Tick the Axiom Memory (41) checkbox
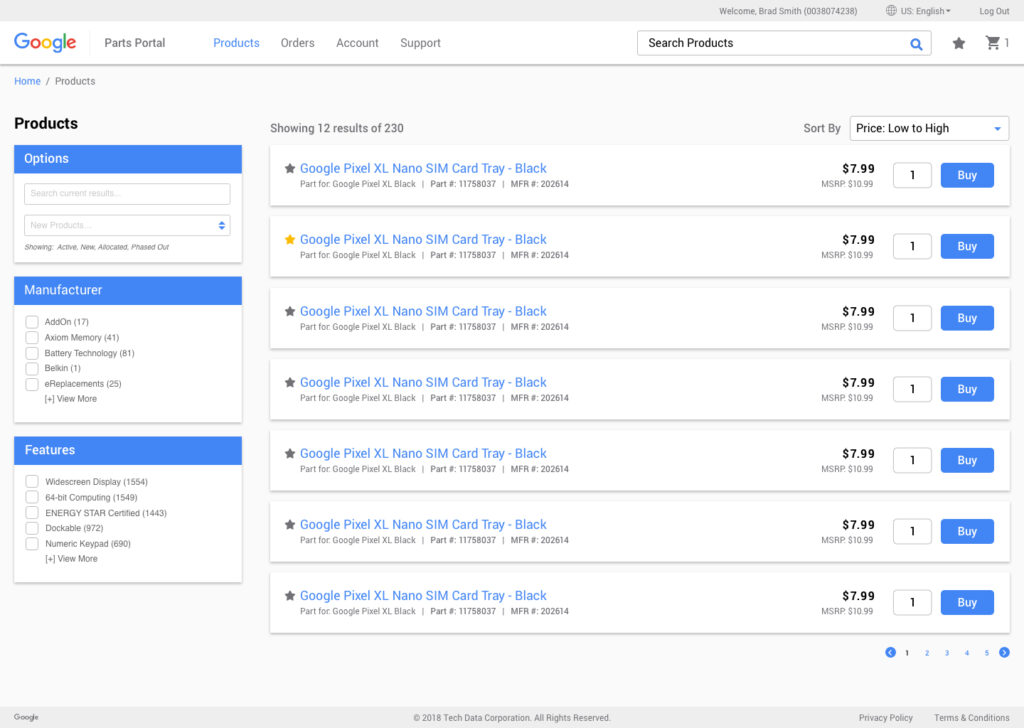Viewport: 1024px width, 728px height. coord(32,338)
